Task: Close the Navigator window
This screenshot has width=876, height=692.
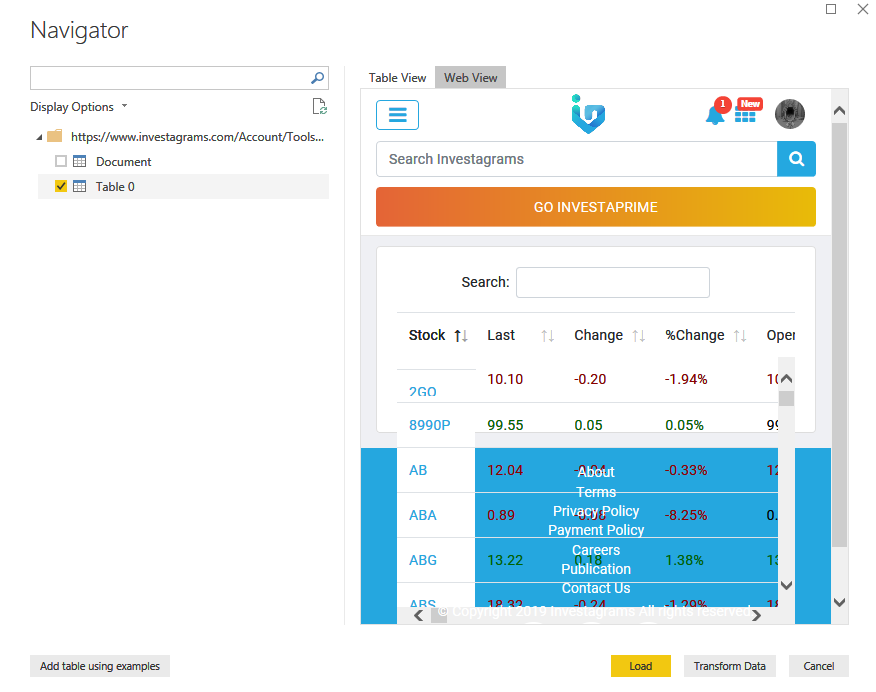Action: 863,9
